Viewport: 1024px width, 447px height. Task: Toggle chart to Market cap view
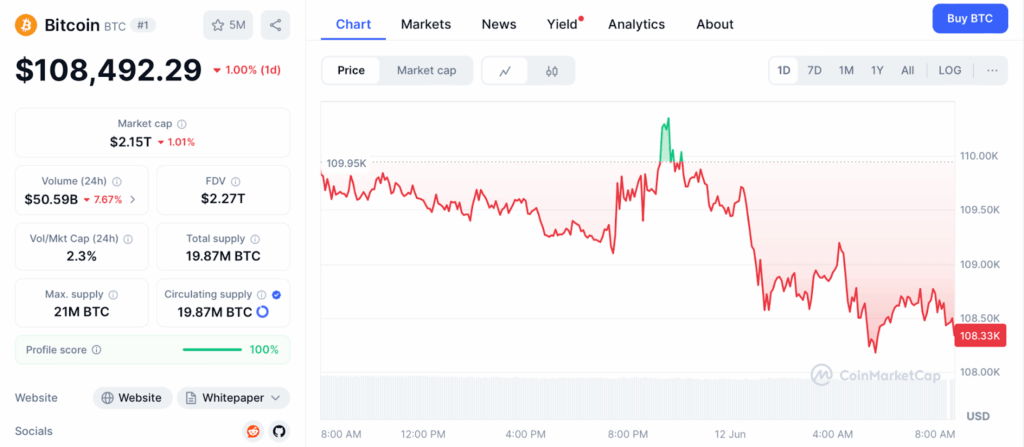click(x=426, y=71)
